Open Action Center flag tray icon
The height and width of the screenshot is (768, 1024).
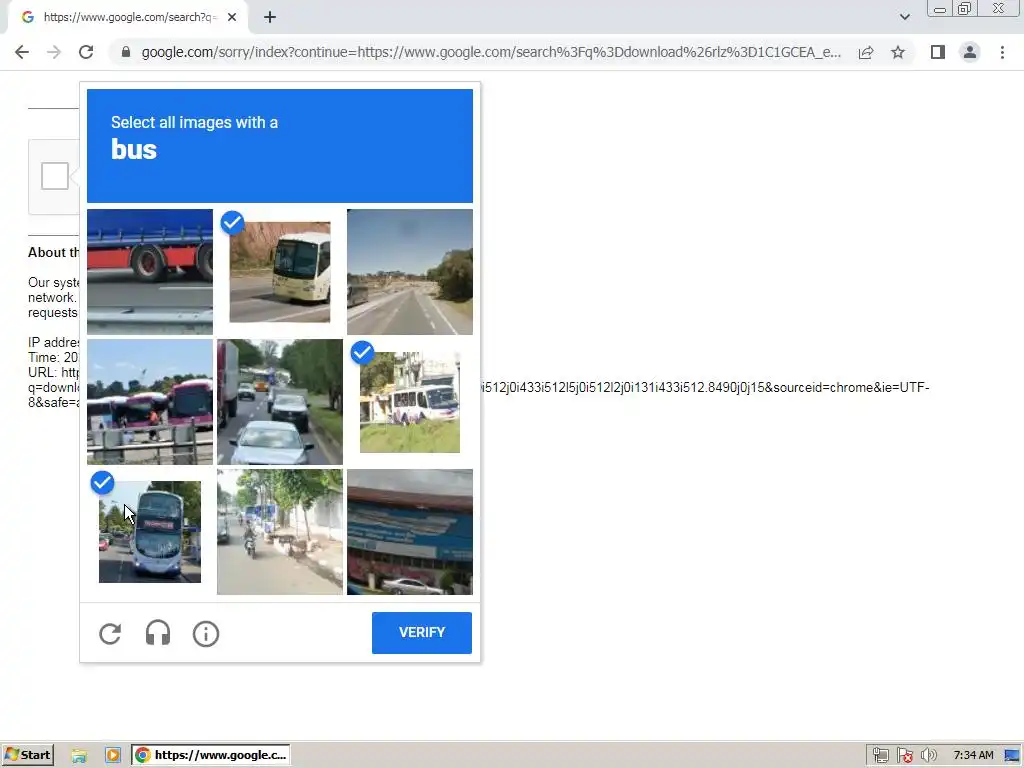point(904,756)
